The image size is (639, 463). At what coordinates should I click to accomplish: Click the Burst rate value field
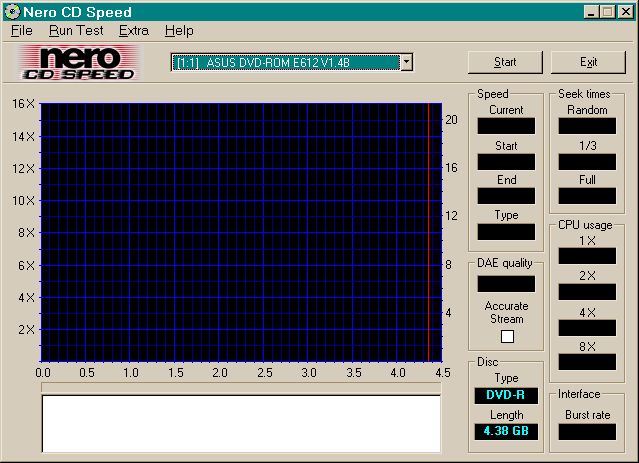point(587,432)
